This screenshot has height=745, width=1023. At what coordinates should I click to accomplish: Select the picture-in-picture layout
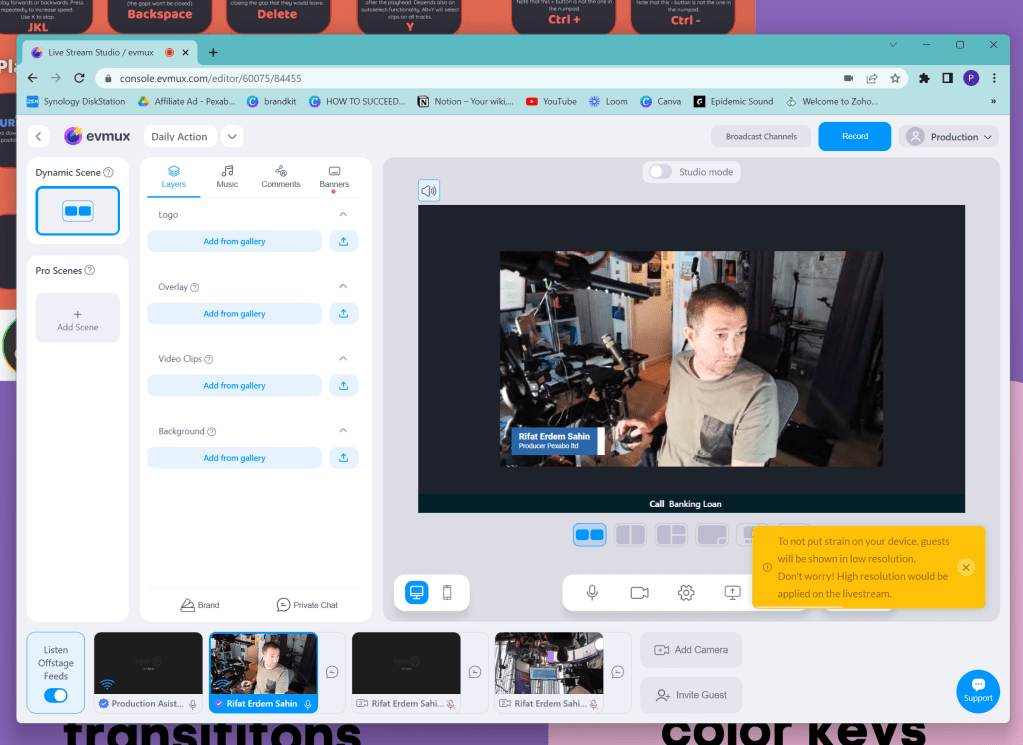tap(712, 535)
